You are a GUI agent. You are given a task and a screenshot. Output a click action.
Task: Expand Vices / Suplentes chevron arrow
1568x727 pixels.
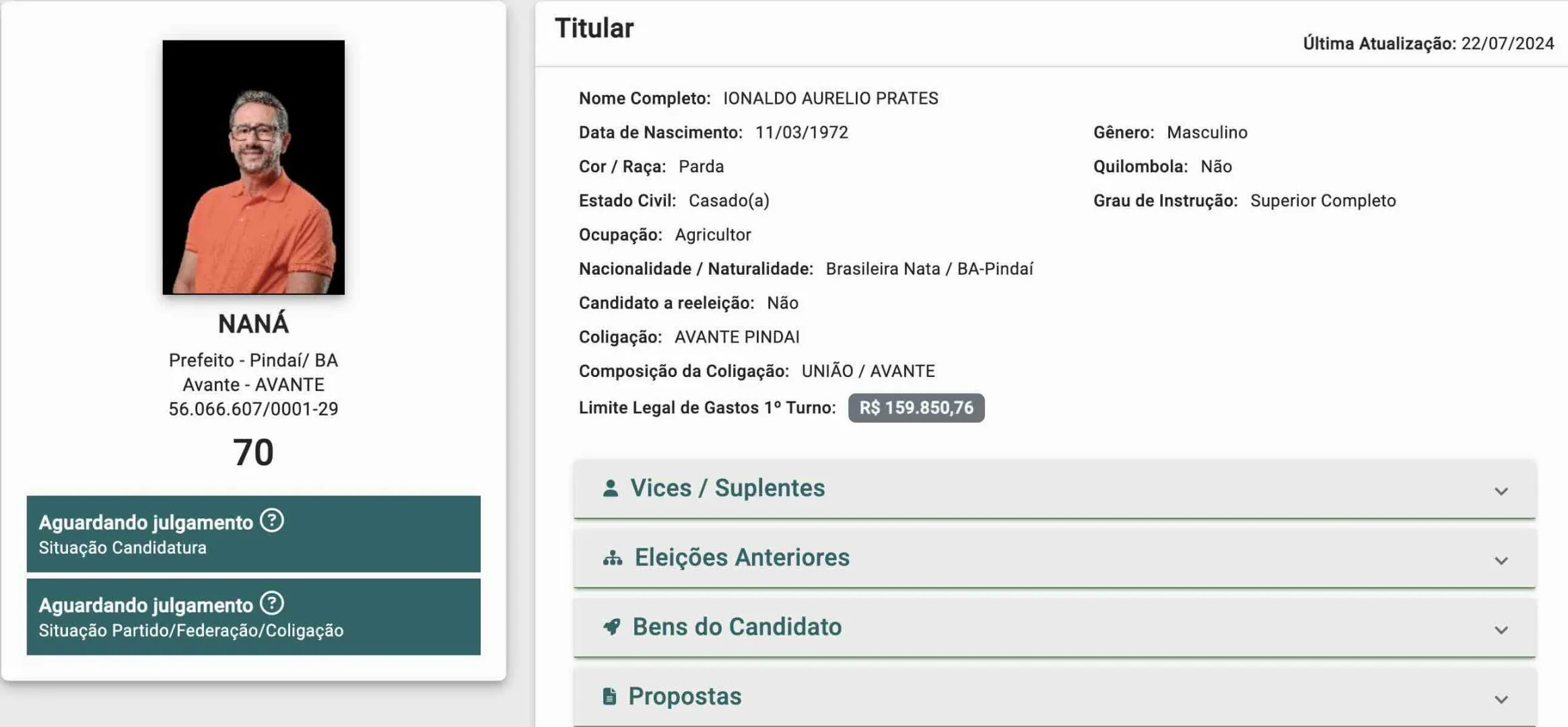1501,491
